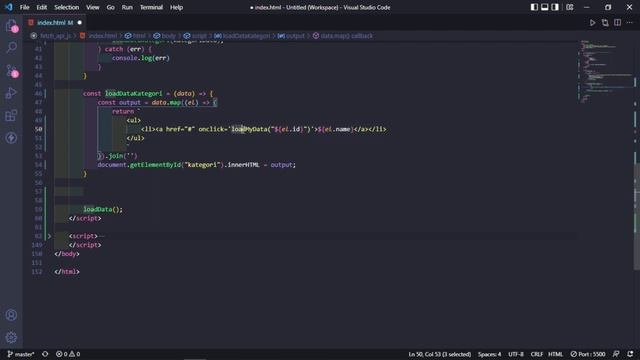Image resolution: width=640 pixels, height=360 pixels.
Task: Expand the folded script block at line 62
Action: [x=49, y=236]
